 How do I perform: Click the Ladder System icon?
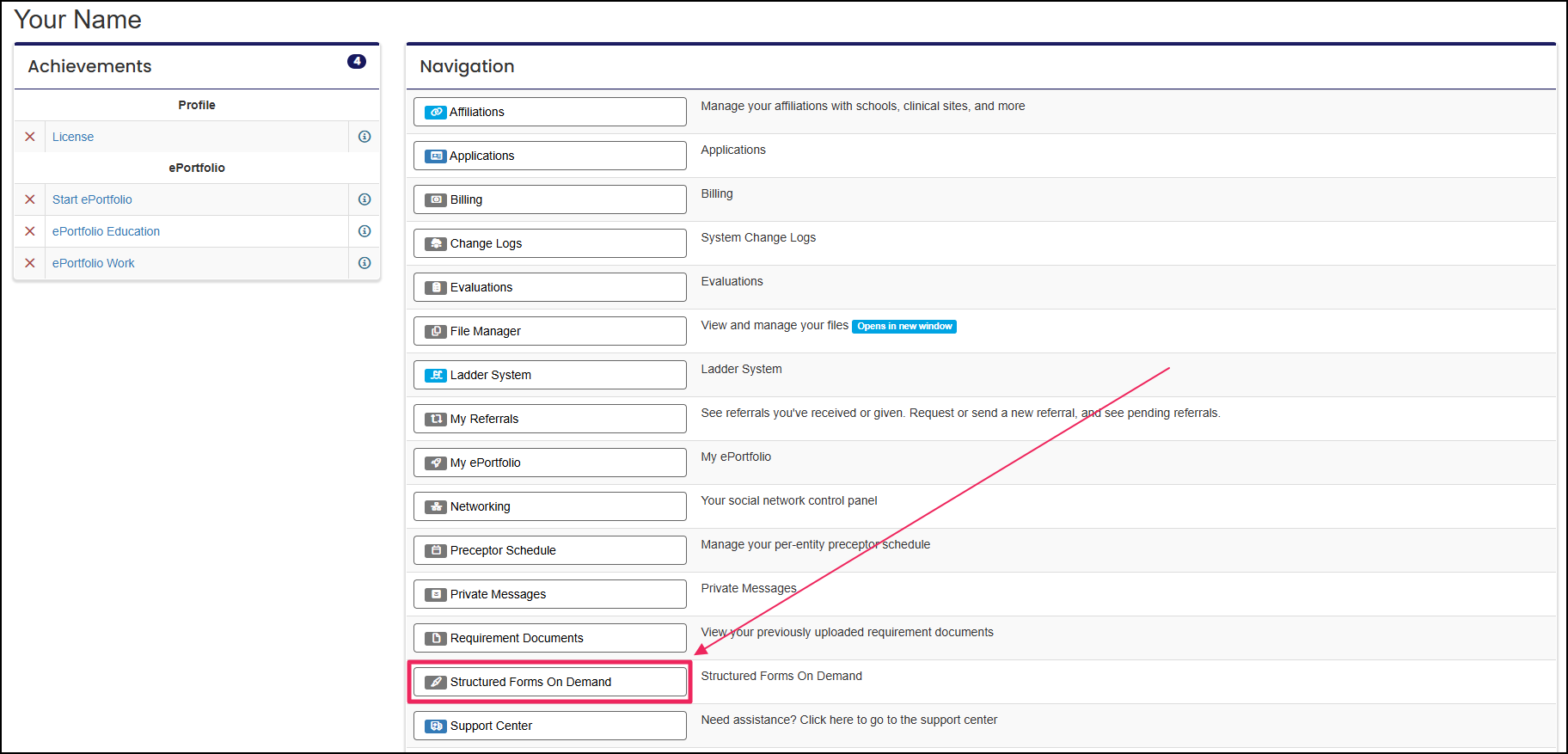(436, 375)
